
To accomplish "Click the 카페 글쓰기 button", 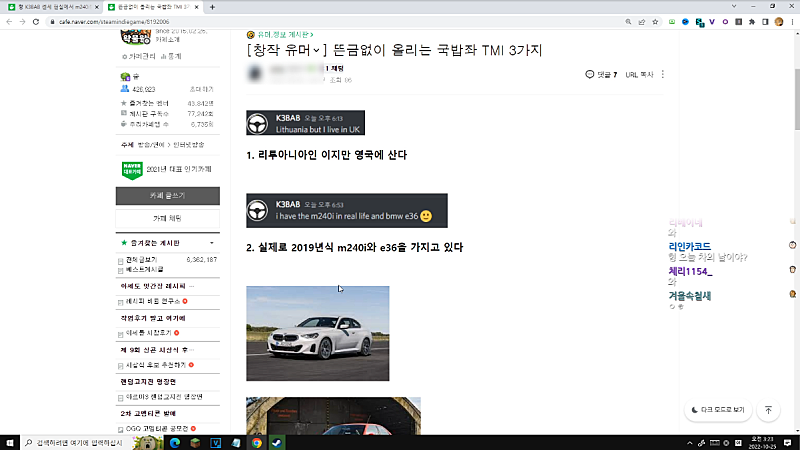I will pos(167,195).
